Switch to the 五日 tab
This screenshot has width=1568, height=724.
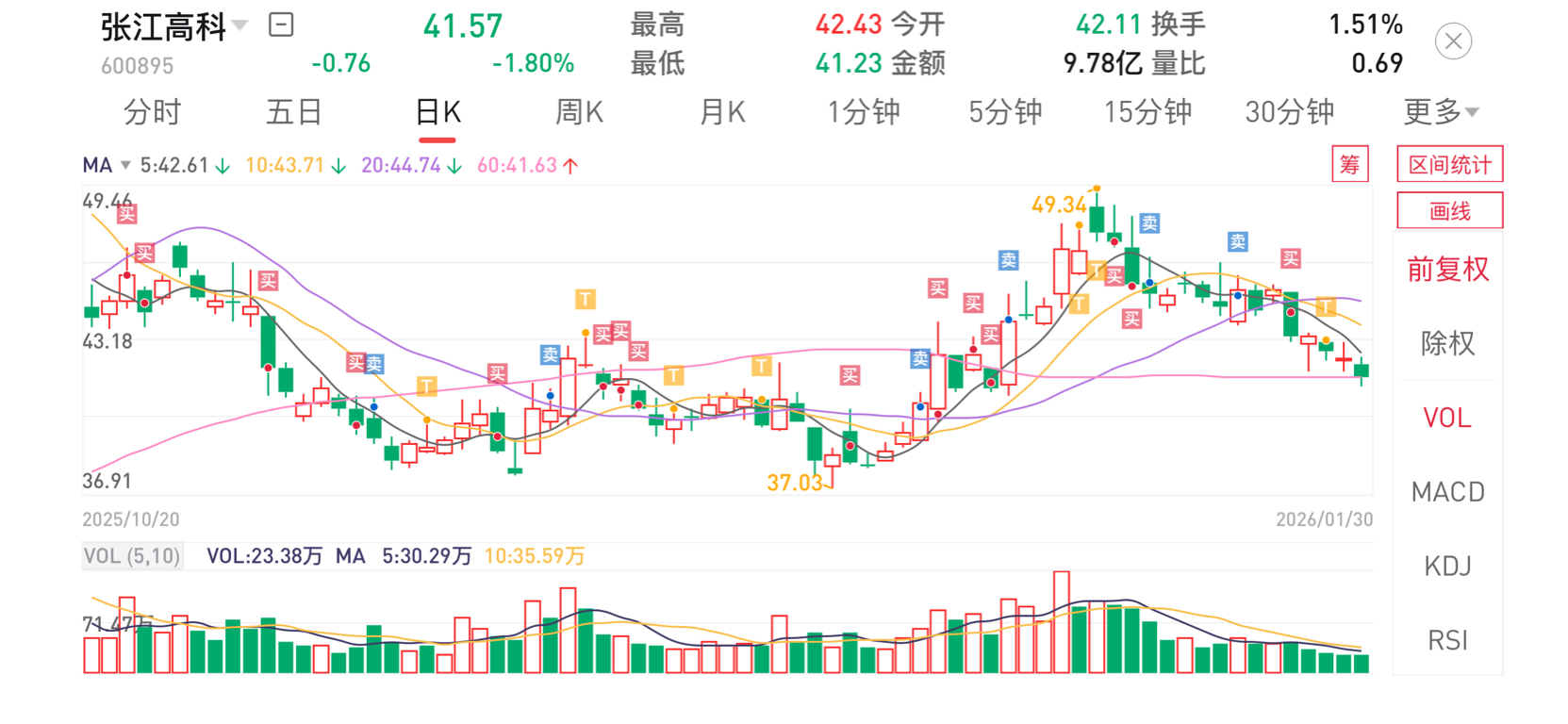(x=294, y=112)
